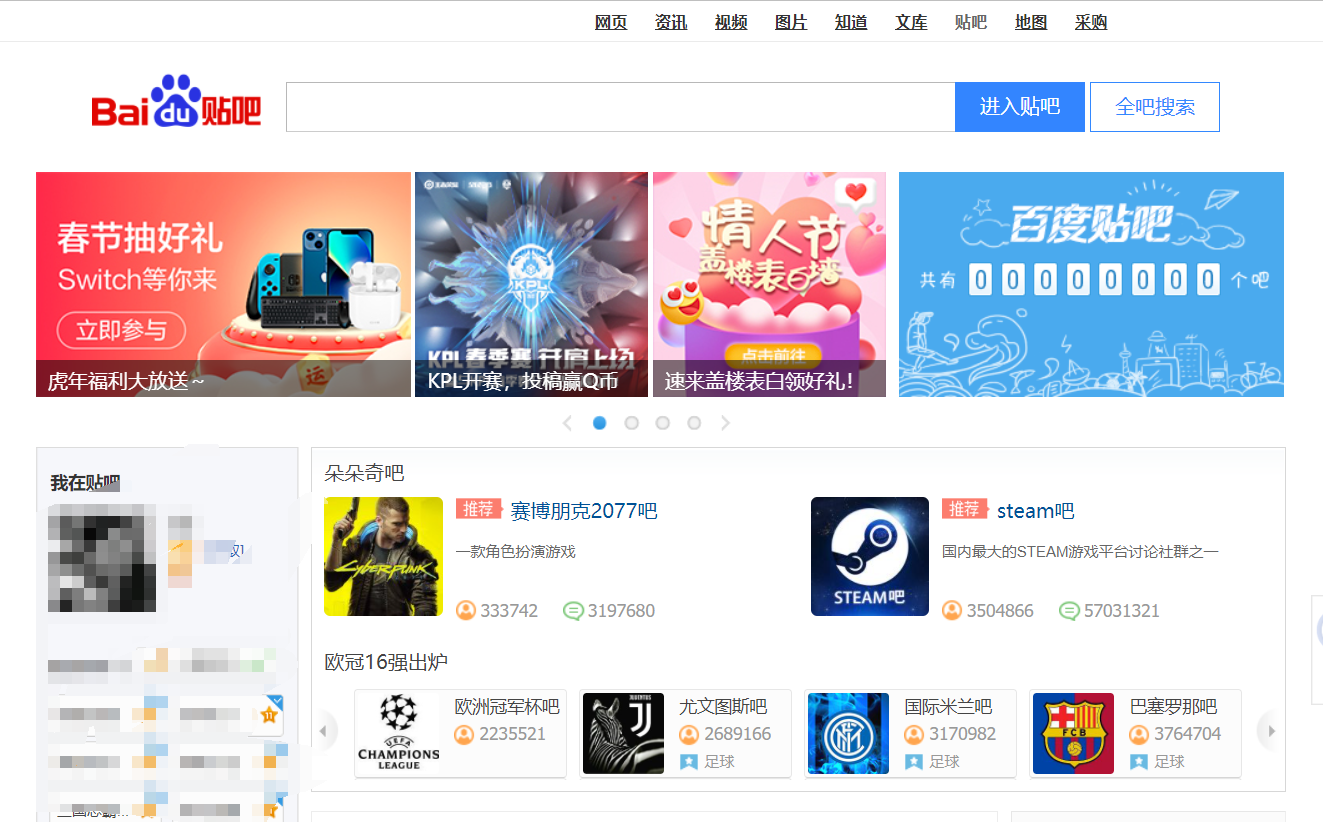Open the 国际米兰吧 link
The image size is (1323, 822).
tap(948, 707)
